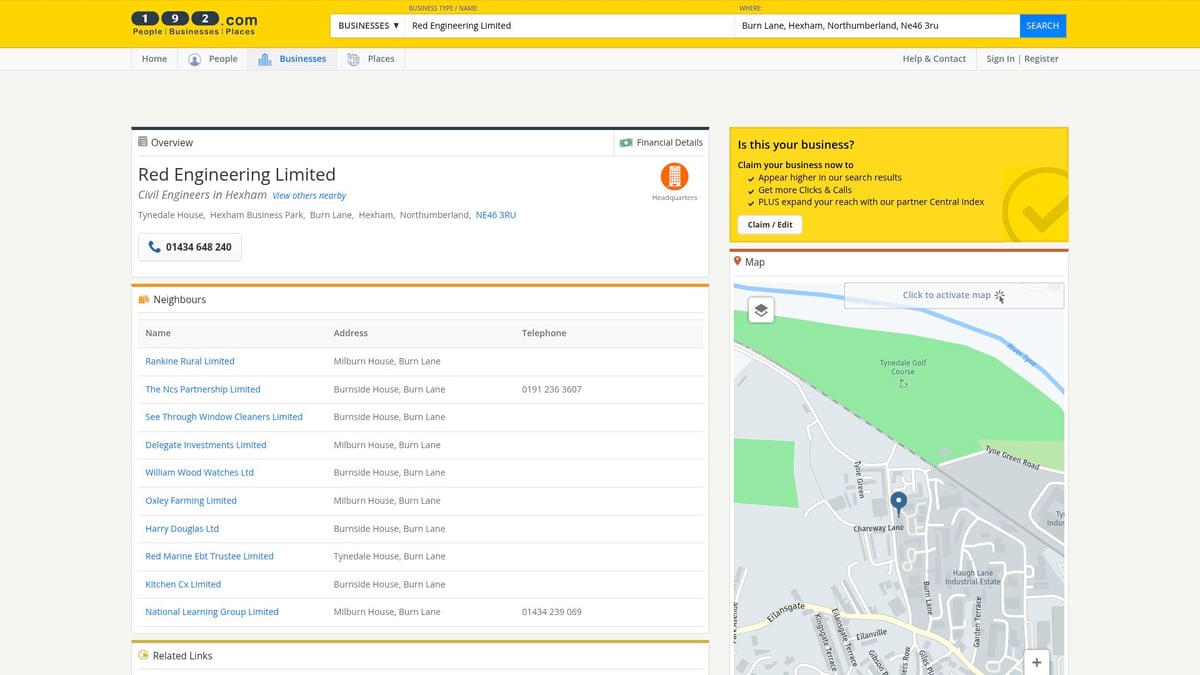Open the NE46 3RU postcode link
The height and width of the screenshot is (675, 1200).
[496, 215]
